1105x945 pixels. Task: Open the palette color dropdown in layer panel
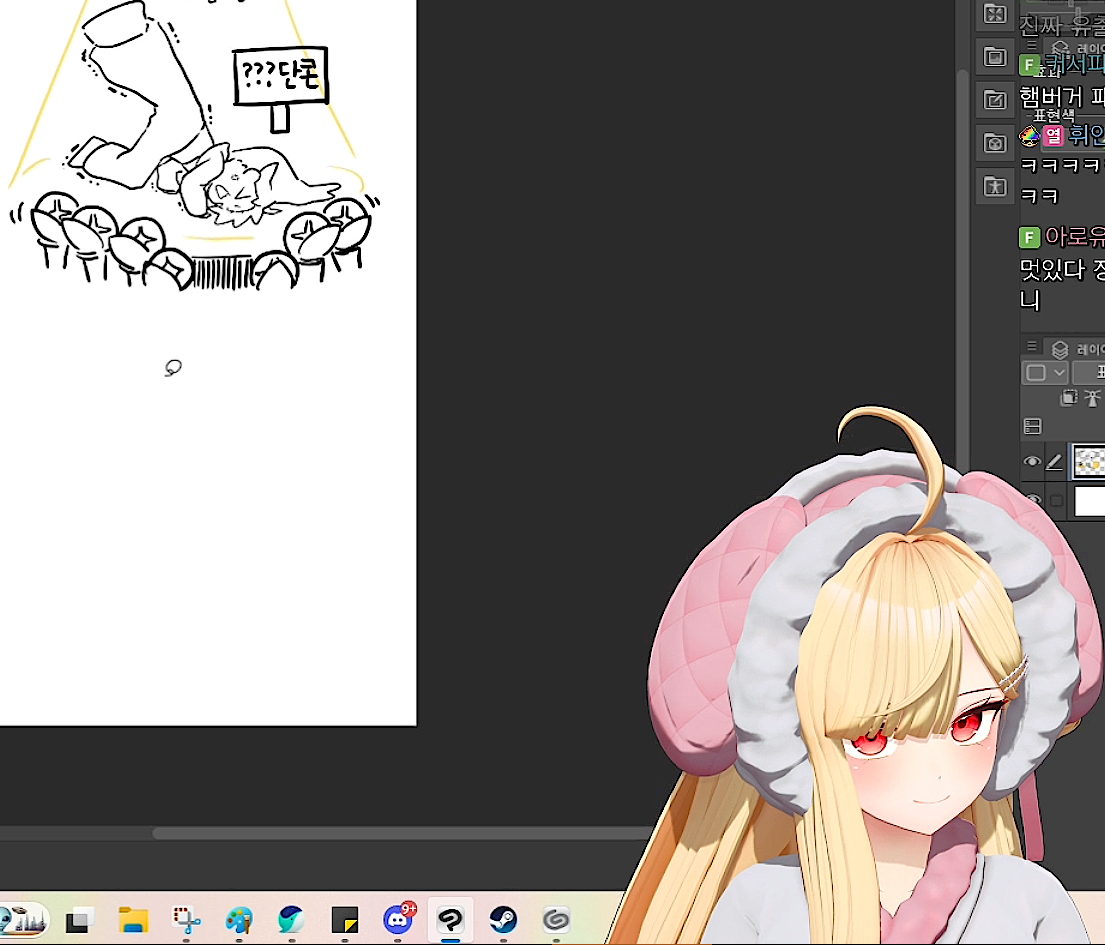click(x=1046, y=373)
